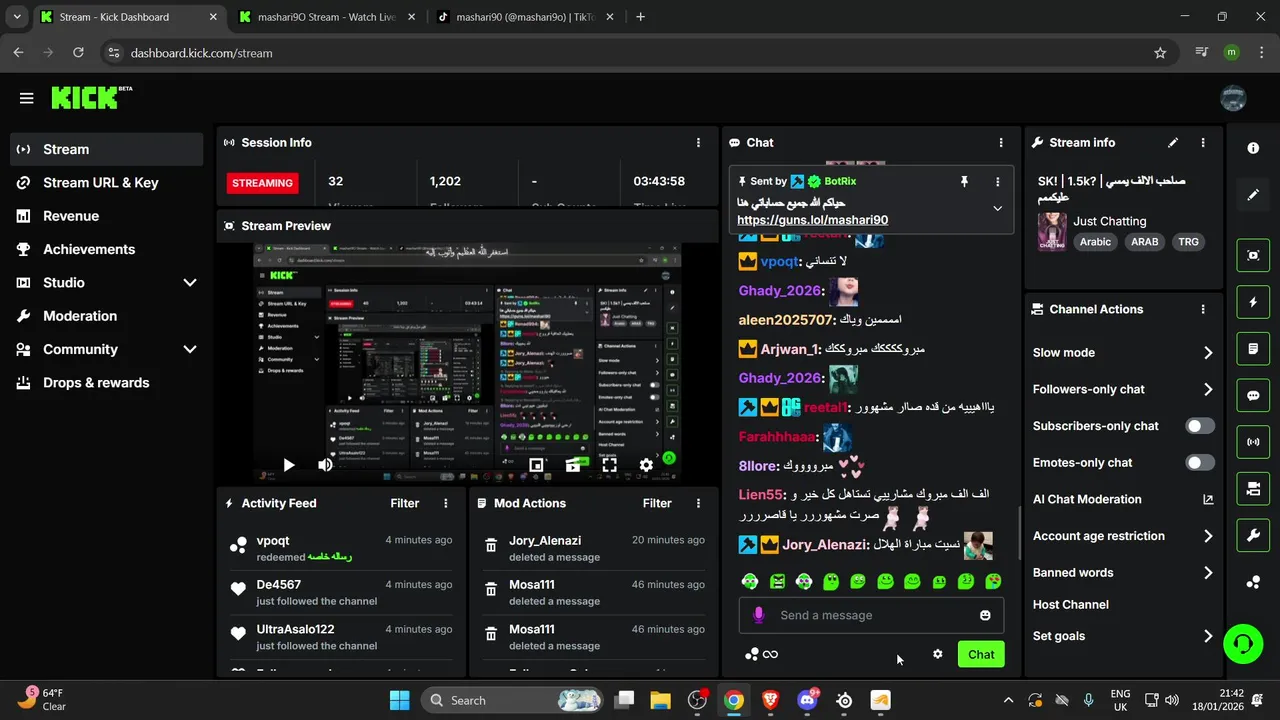This screenshot has height=720, width=1280.
Task: Enable Emotes-only chat
Action: pos(1200,463)
